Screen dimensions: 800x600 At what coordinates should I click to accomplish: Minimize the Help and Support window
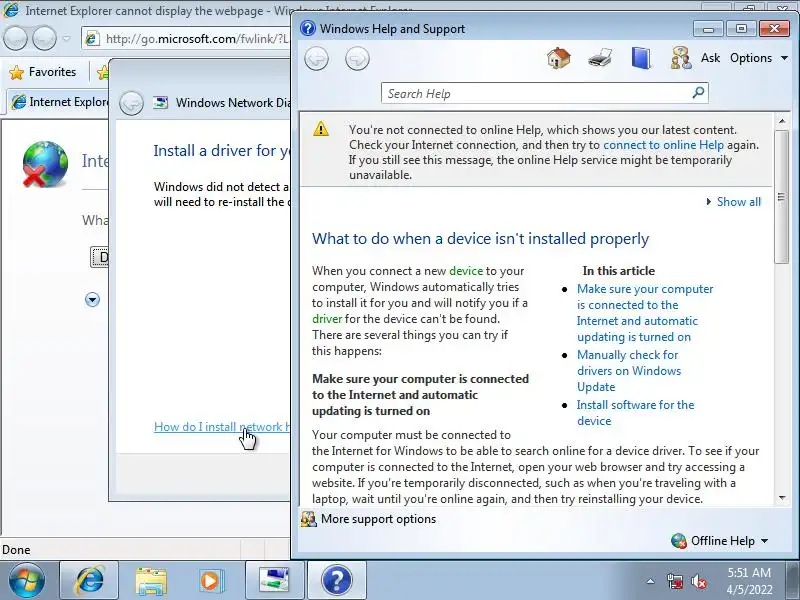point(708,29)
